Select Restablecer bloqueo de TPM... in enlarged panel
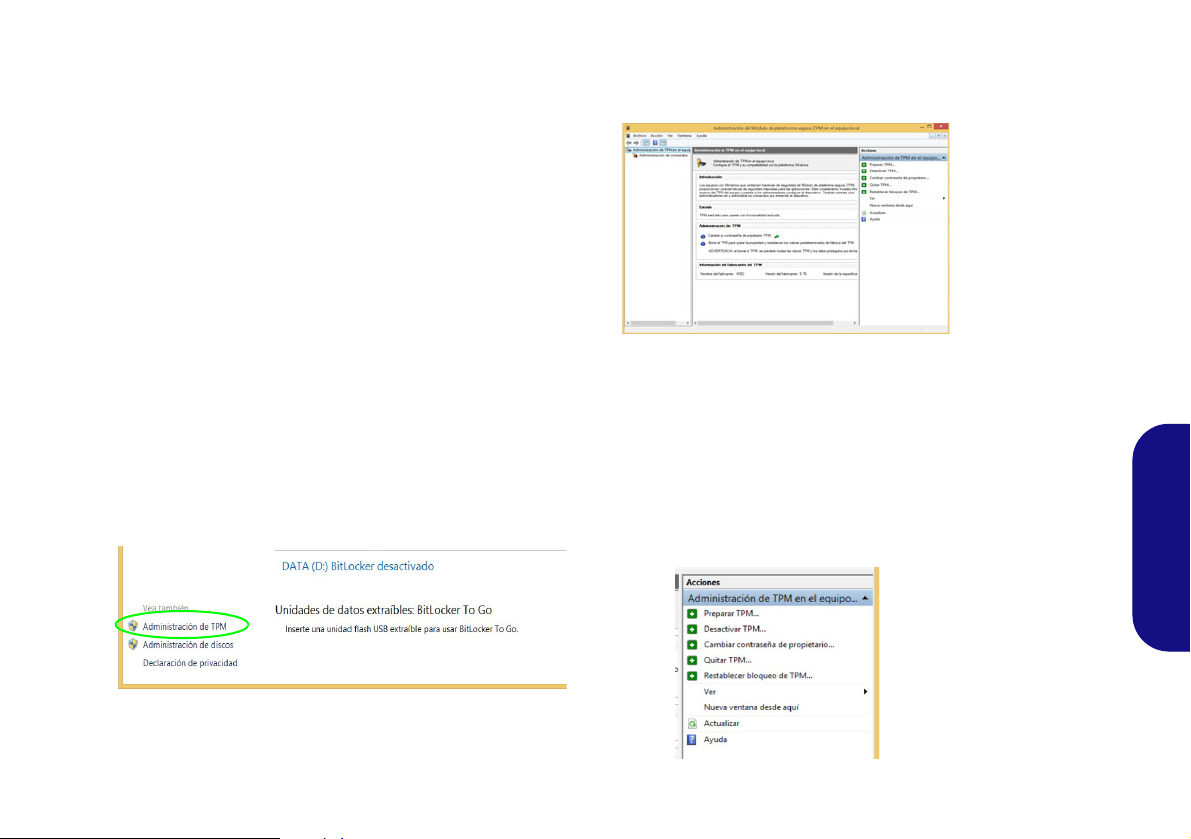Screen dimensions: 1191x839 (758, 676)
